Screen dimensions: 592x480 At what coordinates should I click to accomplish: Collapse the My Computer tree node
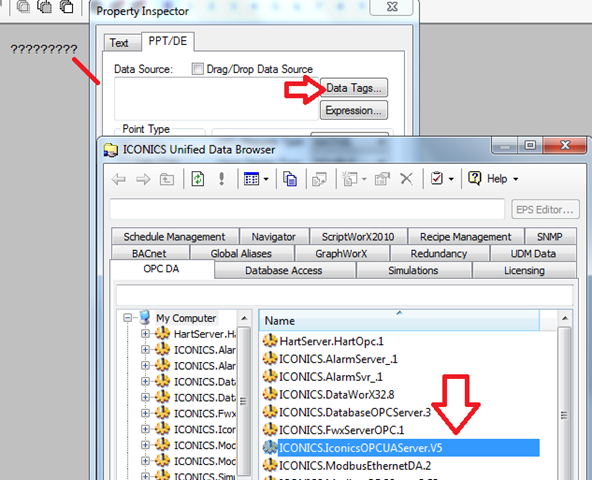pyautogui.click(x=128, y=318)
